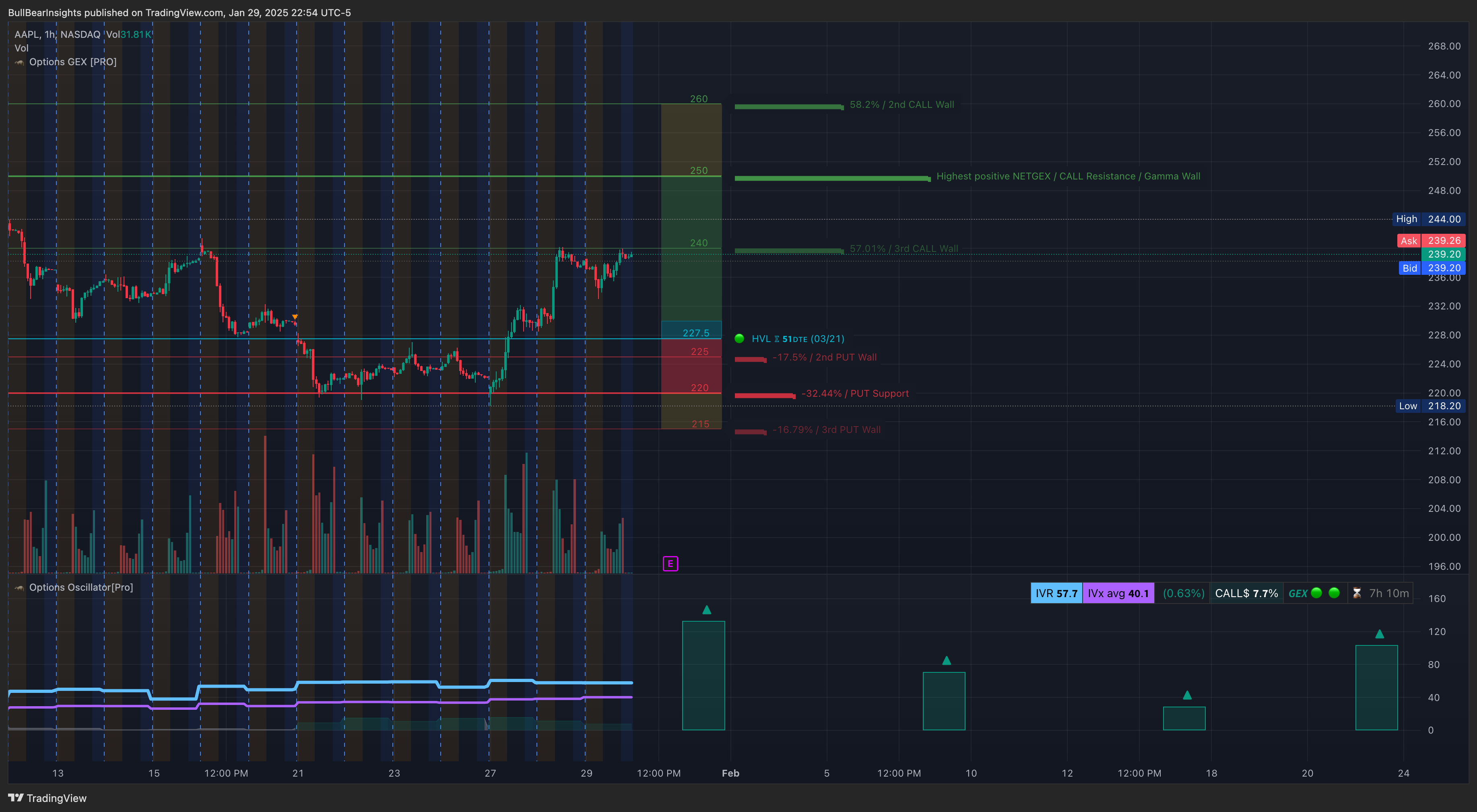Click the Ask 239.26 price label
The height and width of the screenshot is (812, 1477).
(1431, 241)
